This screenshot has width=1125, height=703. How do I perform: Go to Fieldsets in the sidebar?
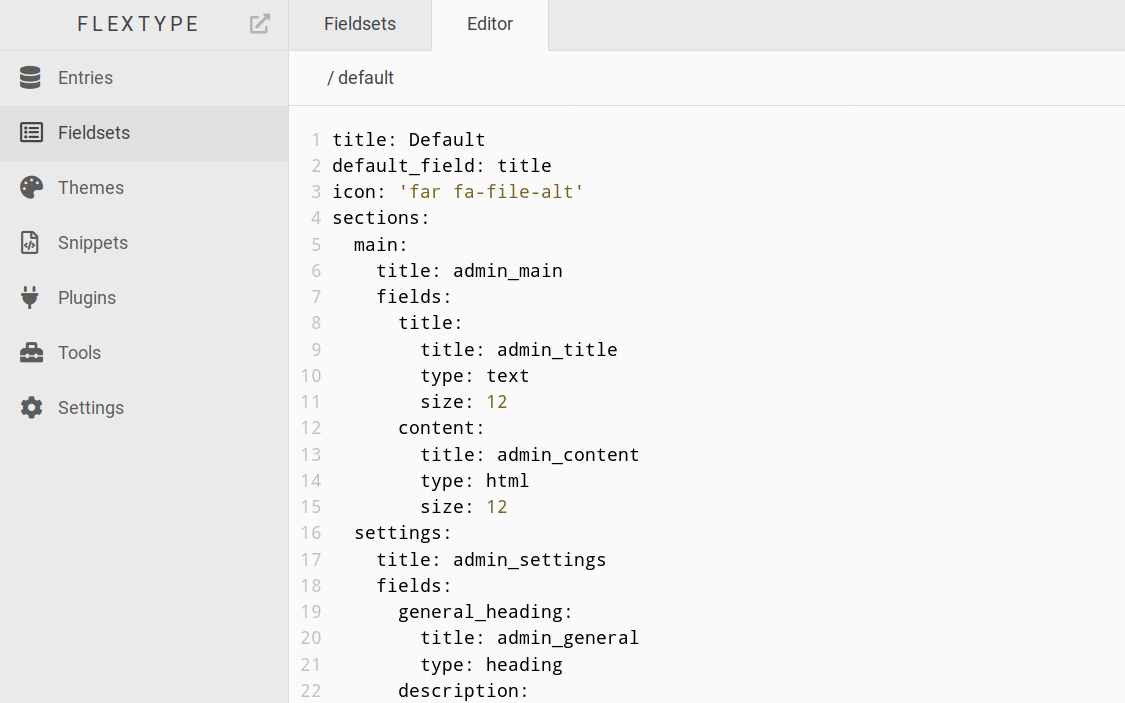[x=144, y=133]
